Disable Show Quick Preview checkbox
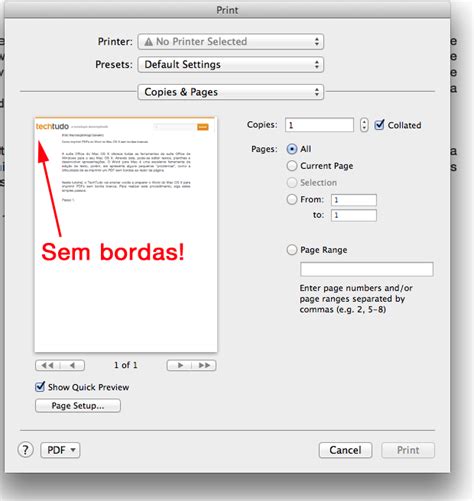 point(40,387)
